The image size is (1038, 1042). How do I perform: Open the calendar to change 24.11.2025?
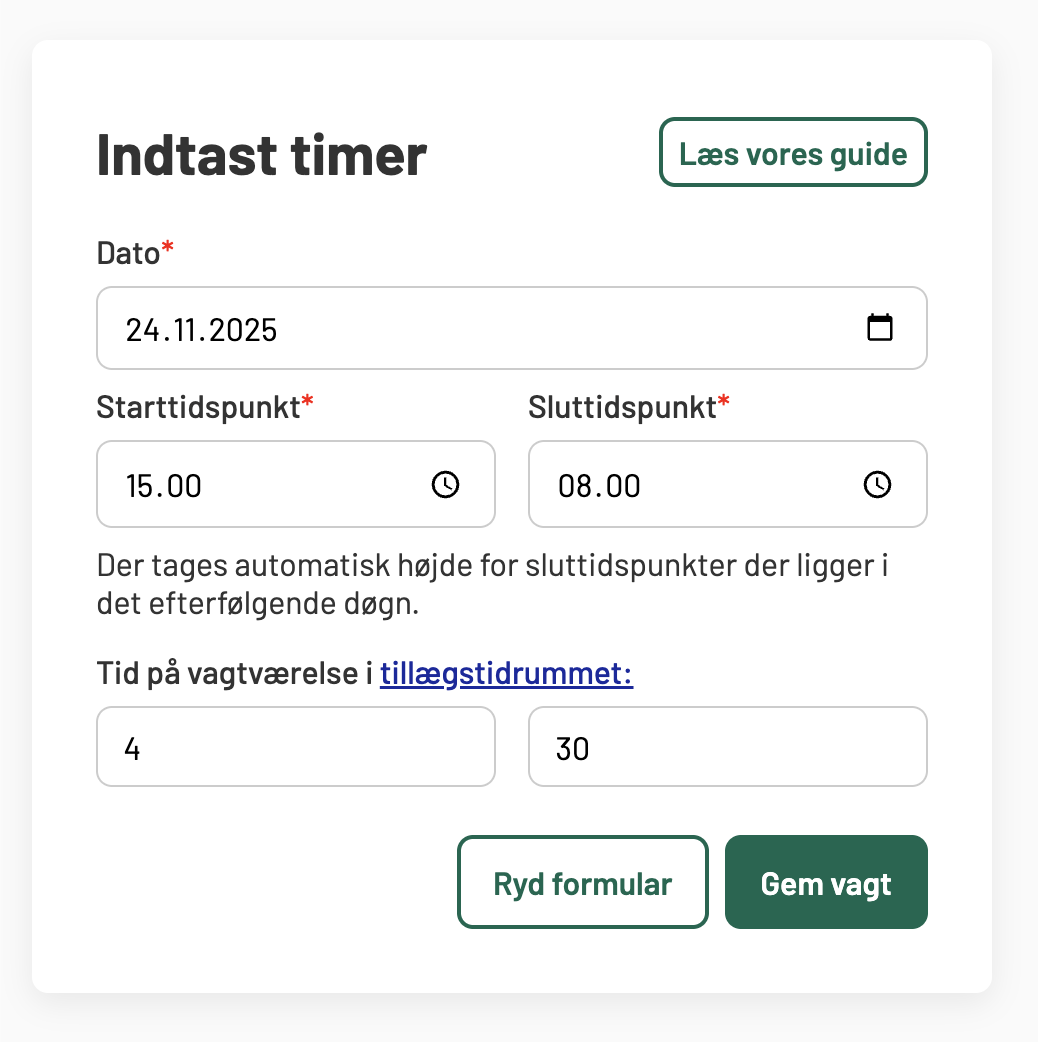pyautogui.click(x=880, y=327)
